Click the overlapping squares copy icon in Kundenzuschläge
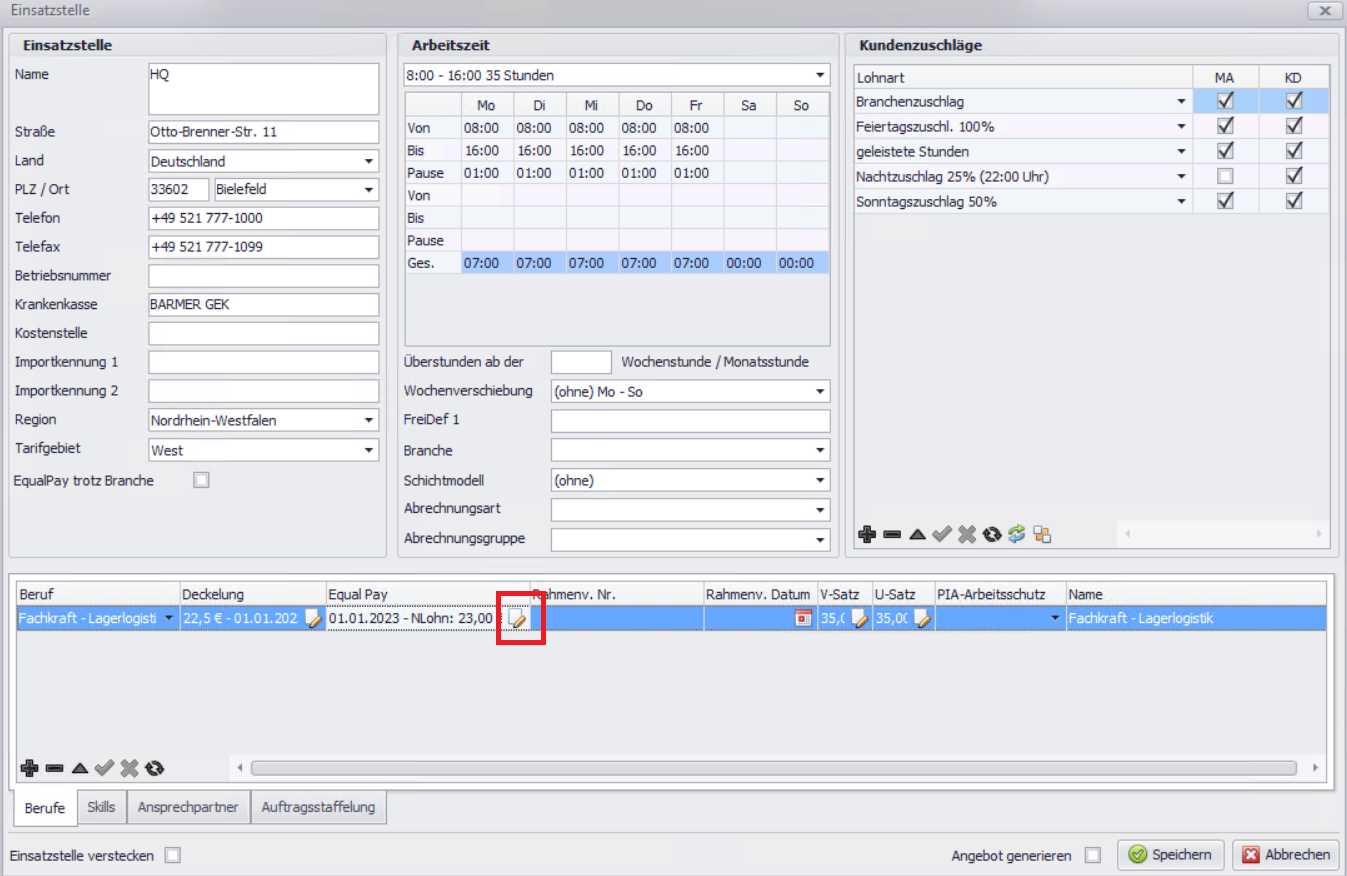 click(x=1042, y=535)
